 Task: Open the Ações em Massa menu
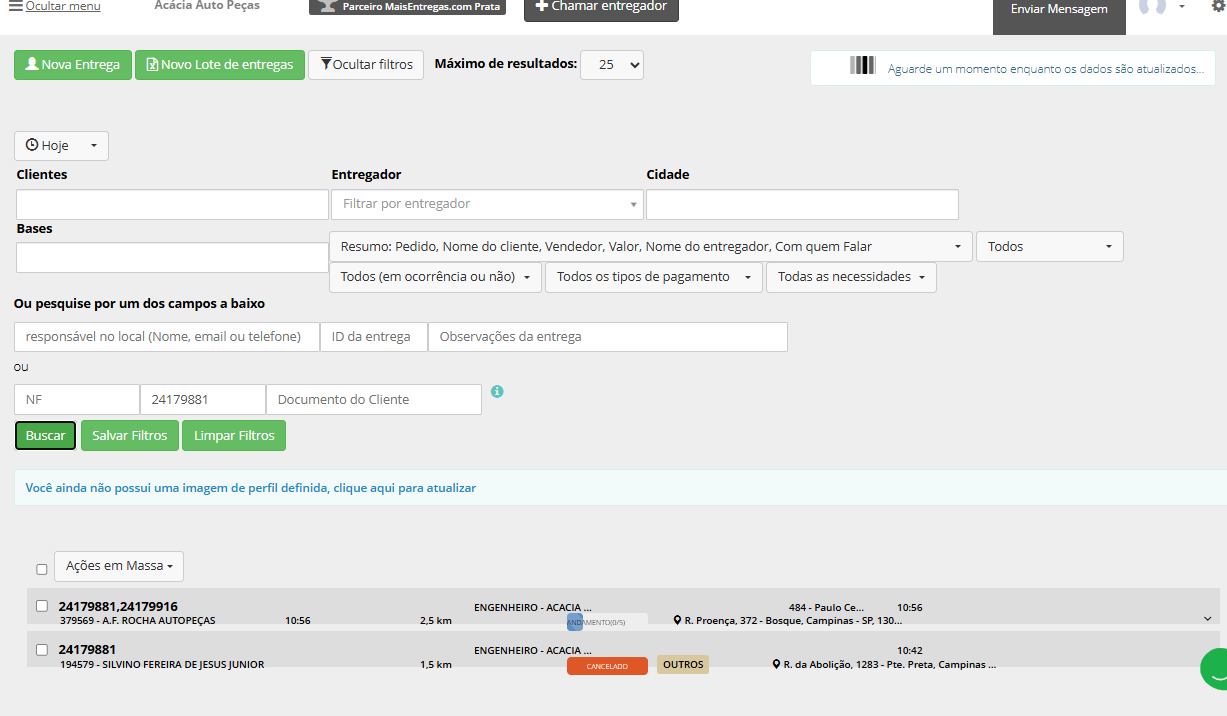[119, 566]
